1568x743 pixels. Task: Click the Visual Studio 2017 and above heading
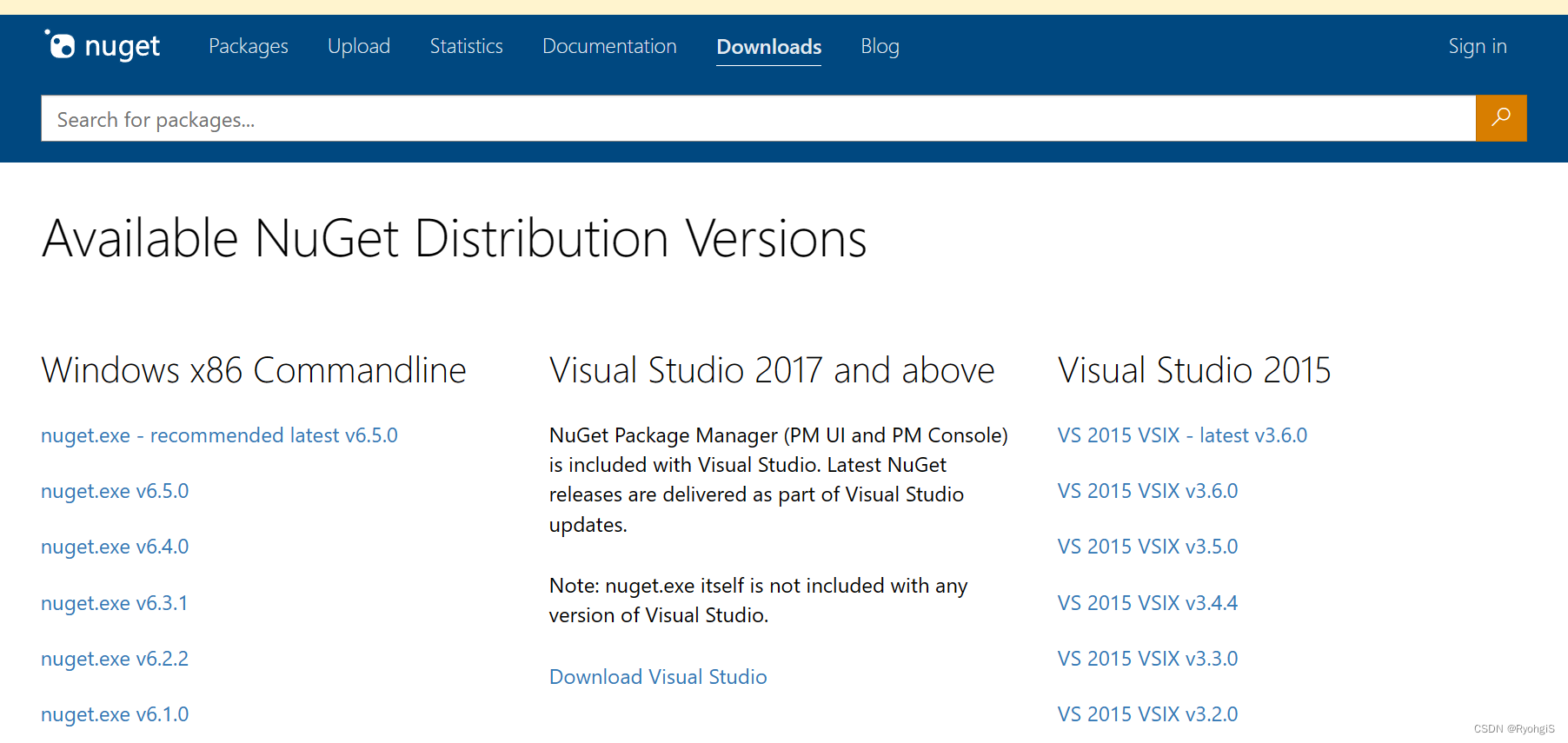[x=772, y=370]
